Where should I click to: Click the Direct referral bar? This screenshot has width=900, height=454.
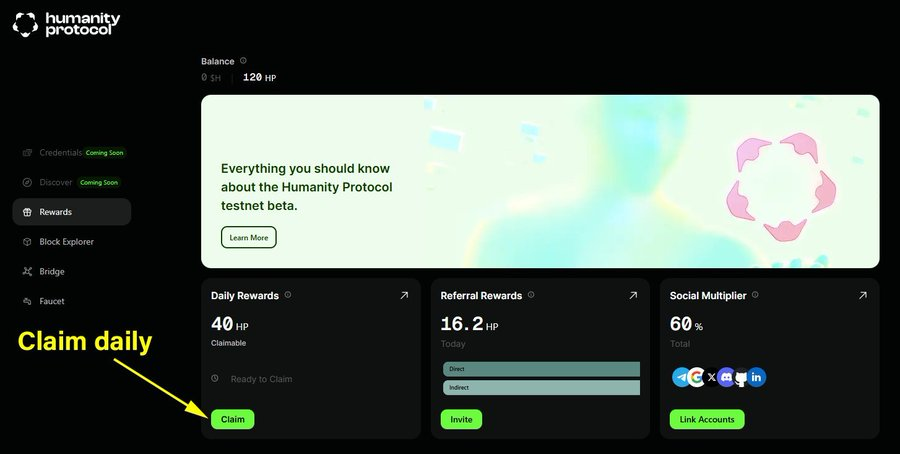coord(541,369)
